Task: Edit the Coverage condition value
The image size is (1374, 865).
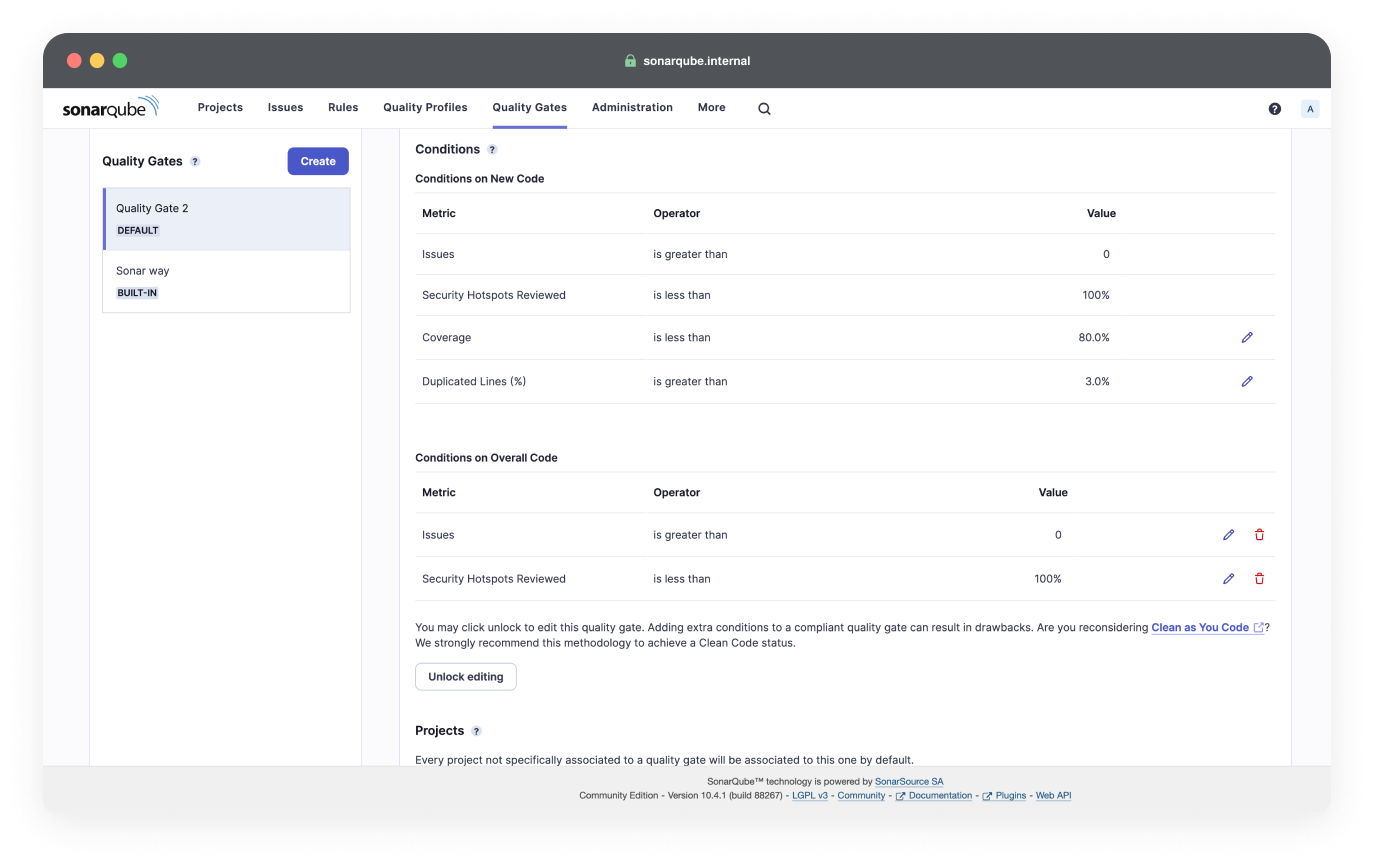Action: click(x=1247, y=337)
